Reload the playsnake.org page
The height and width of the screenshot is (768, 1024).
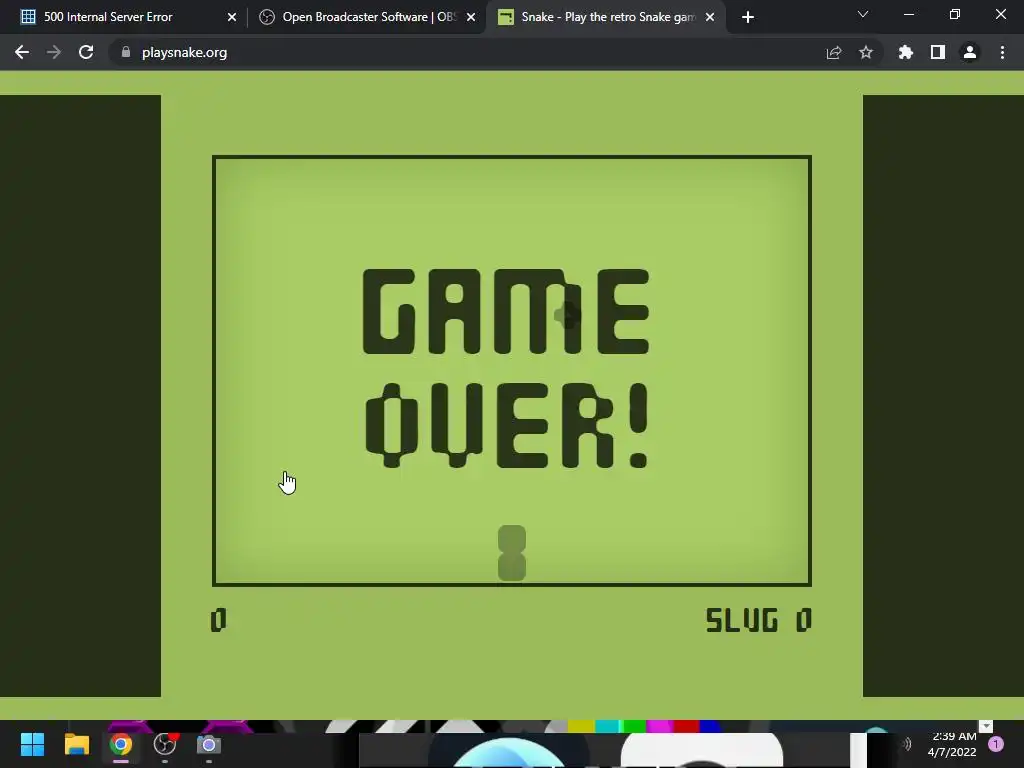(x=86, y=52)
